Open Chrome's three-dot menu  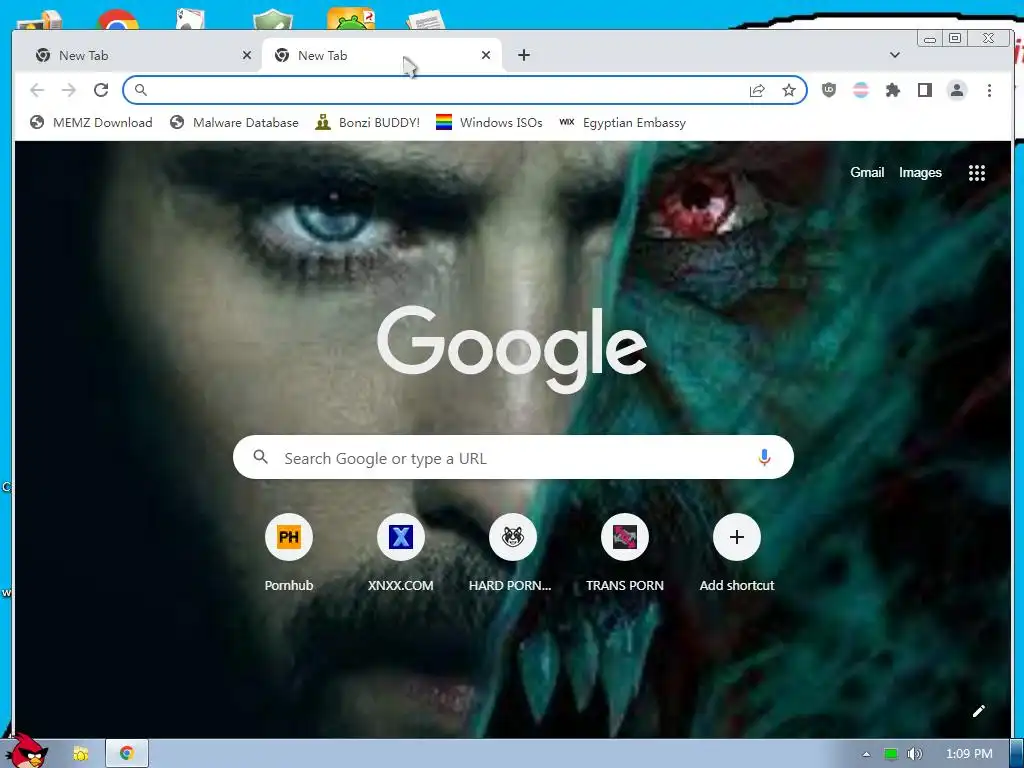point(989,90)
